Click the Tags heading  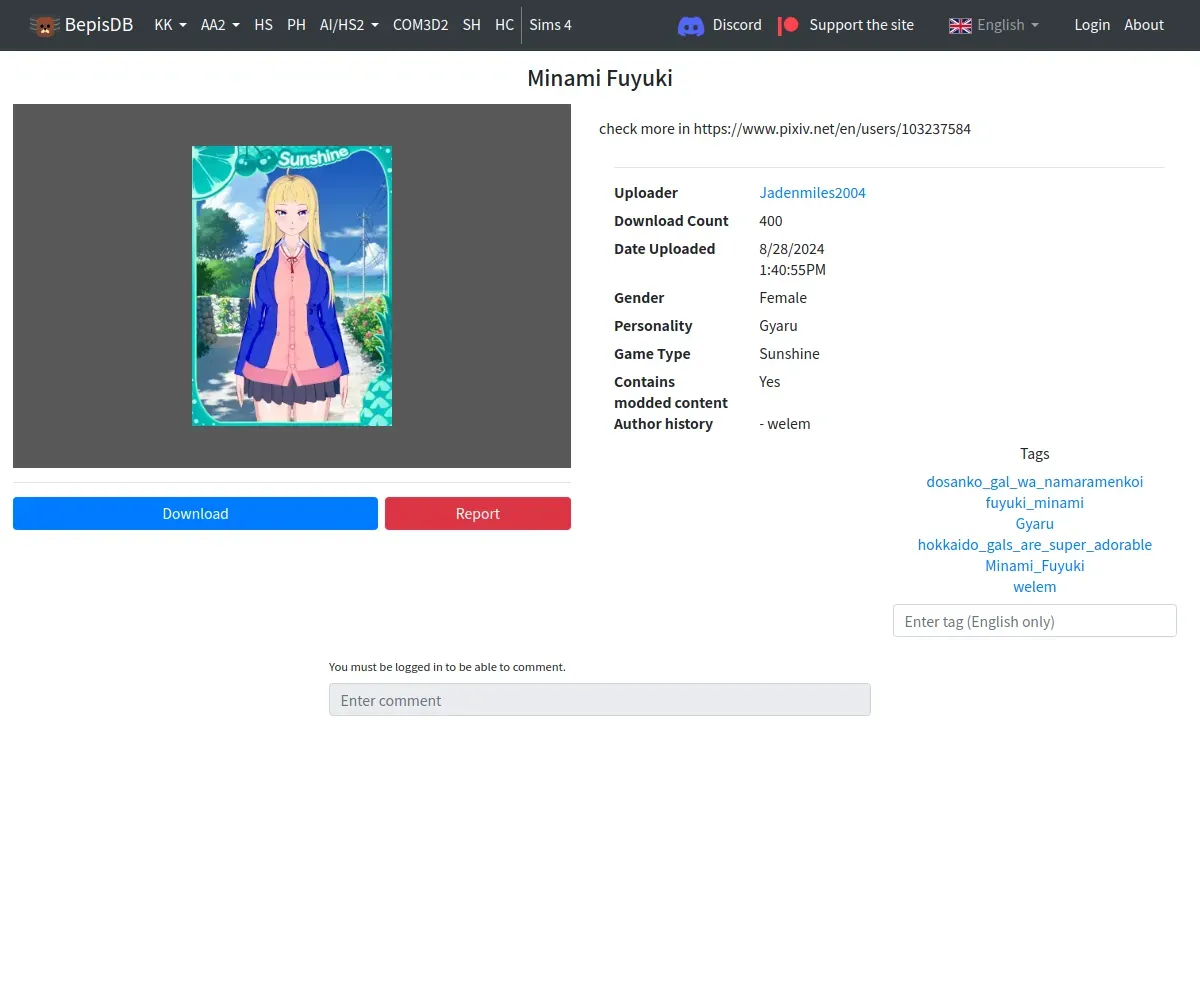(x=1035, y=454)
